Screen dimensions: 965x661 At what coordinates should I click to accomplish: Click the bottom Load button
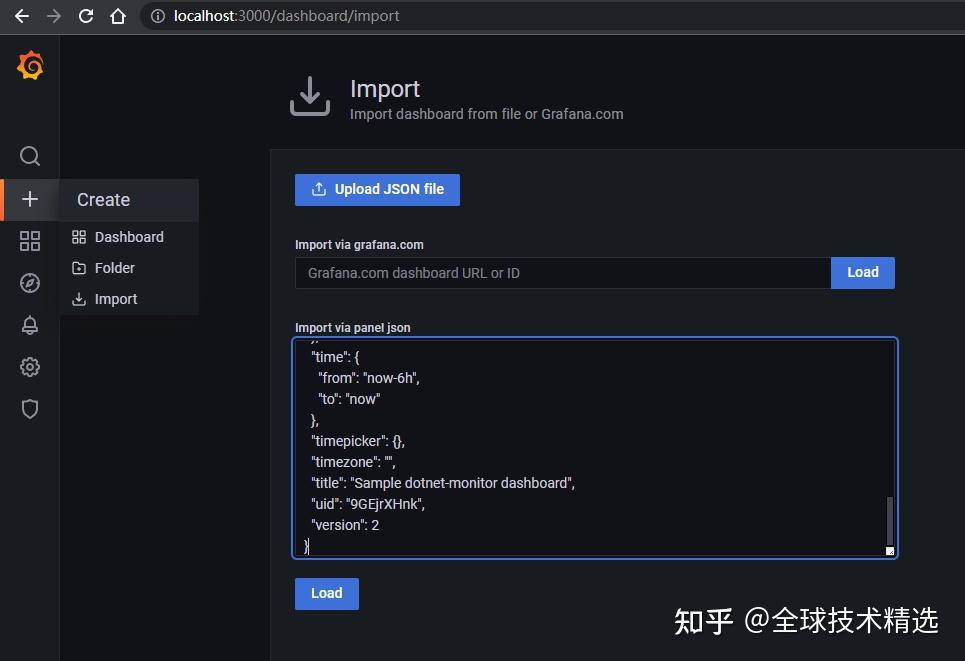tap(326, 593)
